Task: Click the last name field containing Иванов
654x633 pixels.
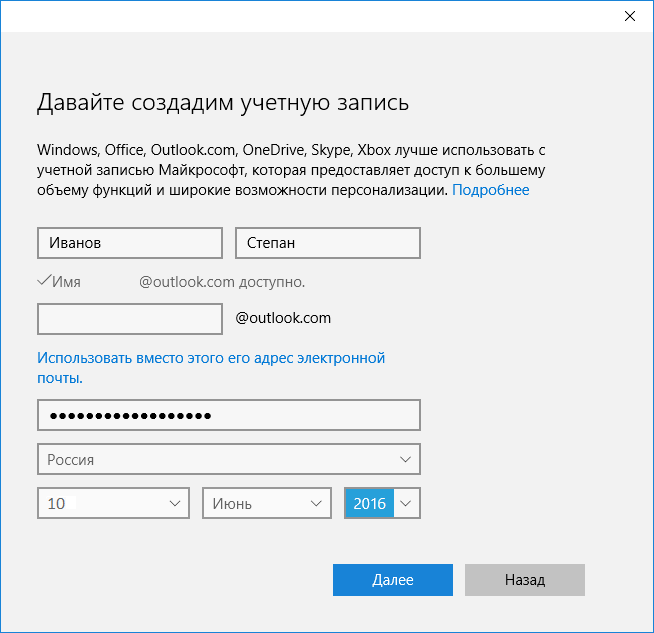Action: (129, 243)
